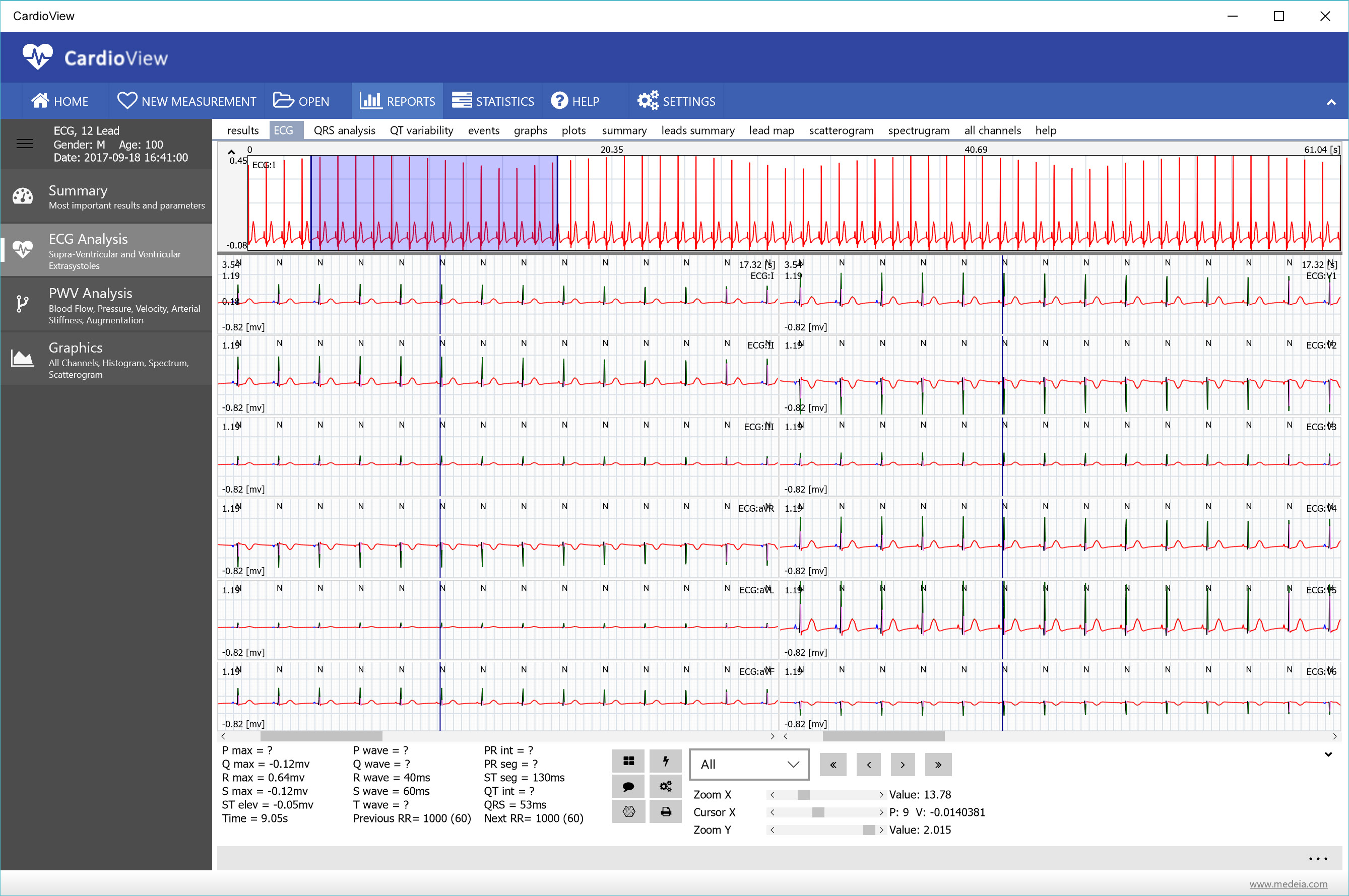
Task: Go to previous beat with left arrow
Action: [x=869, y=765]
